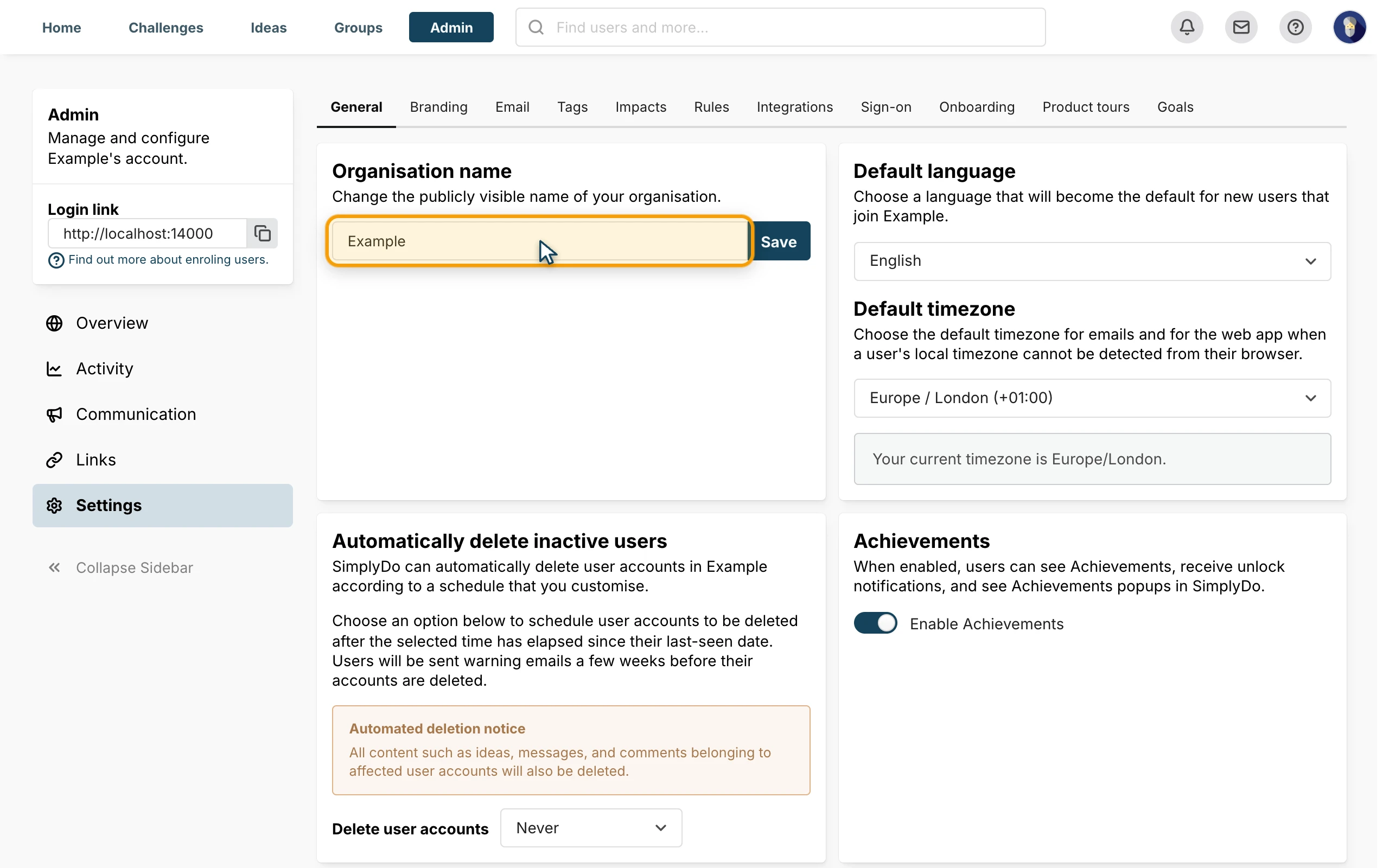Open the Groups nav item
This screenshot has width=1389, height=868.
point(358,27)
